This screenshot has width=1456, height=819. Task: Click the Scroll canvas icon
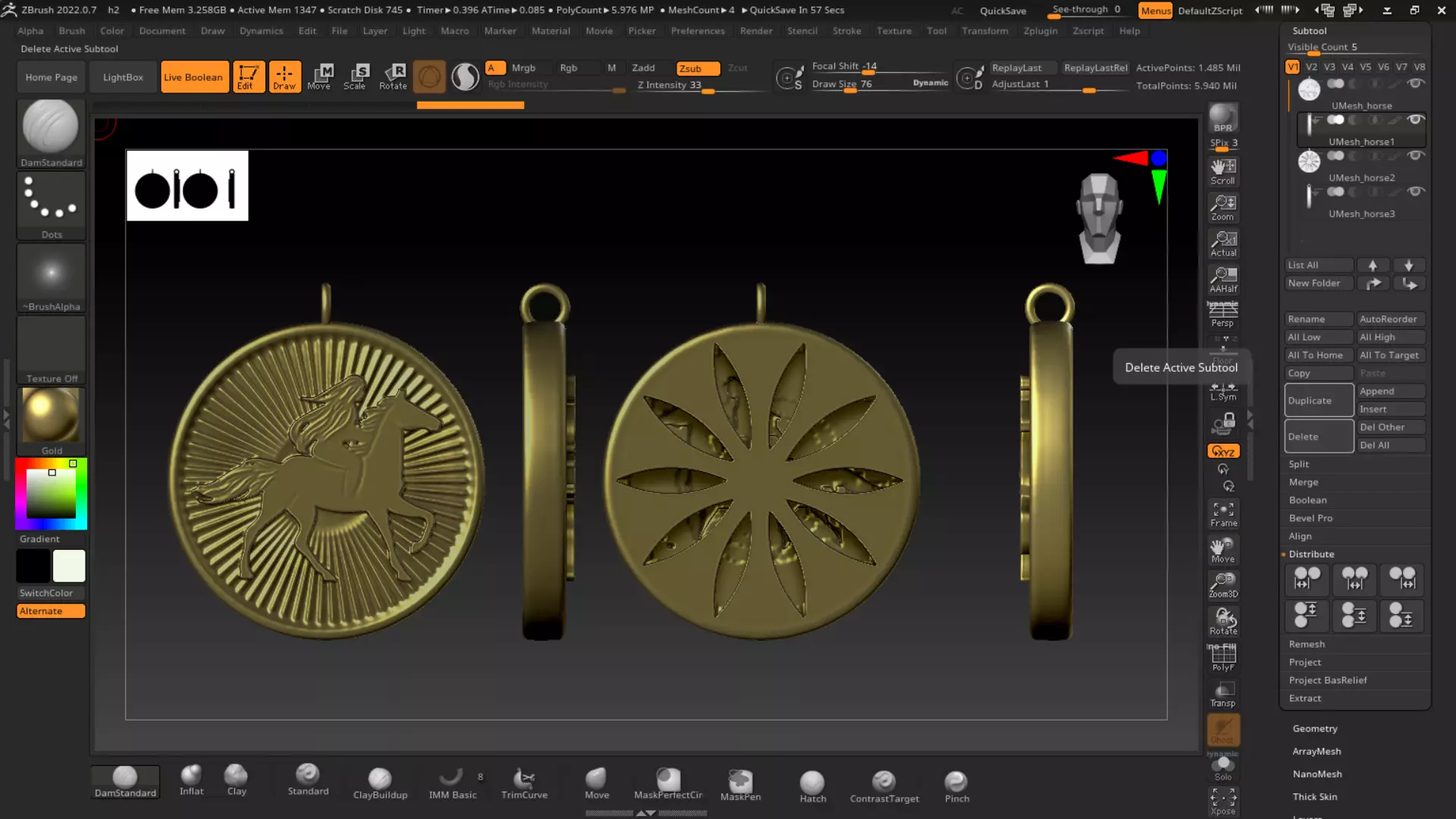pos(1222,171)
